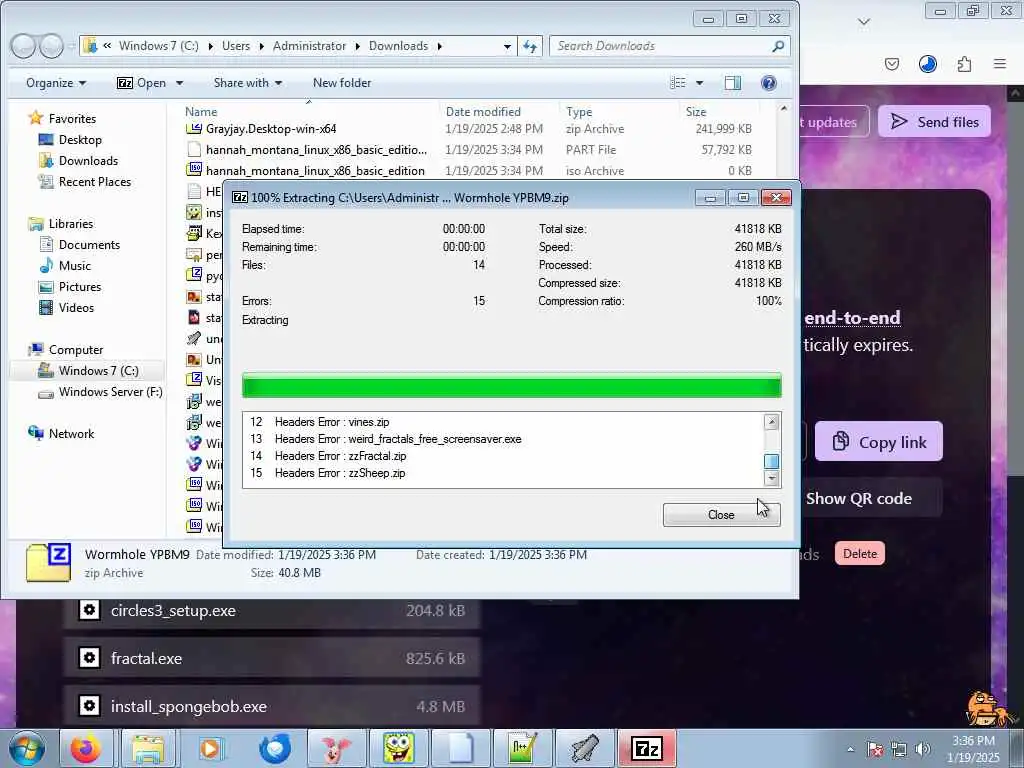
Task: Create a New folder from toolbar
Action: pyautogui.click(x=342, y=83)
